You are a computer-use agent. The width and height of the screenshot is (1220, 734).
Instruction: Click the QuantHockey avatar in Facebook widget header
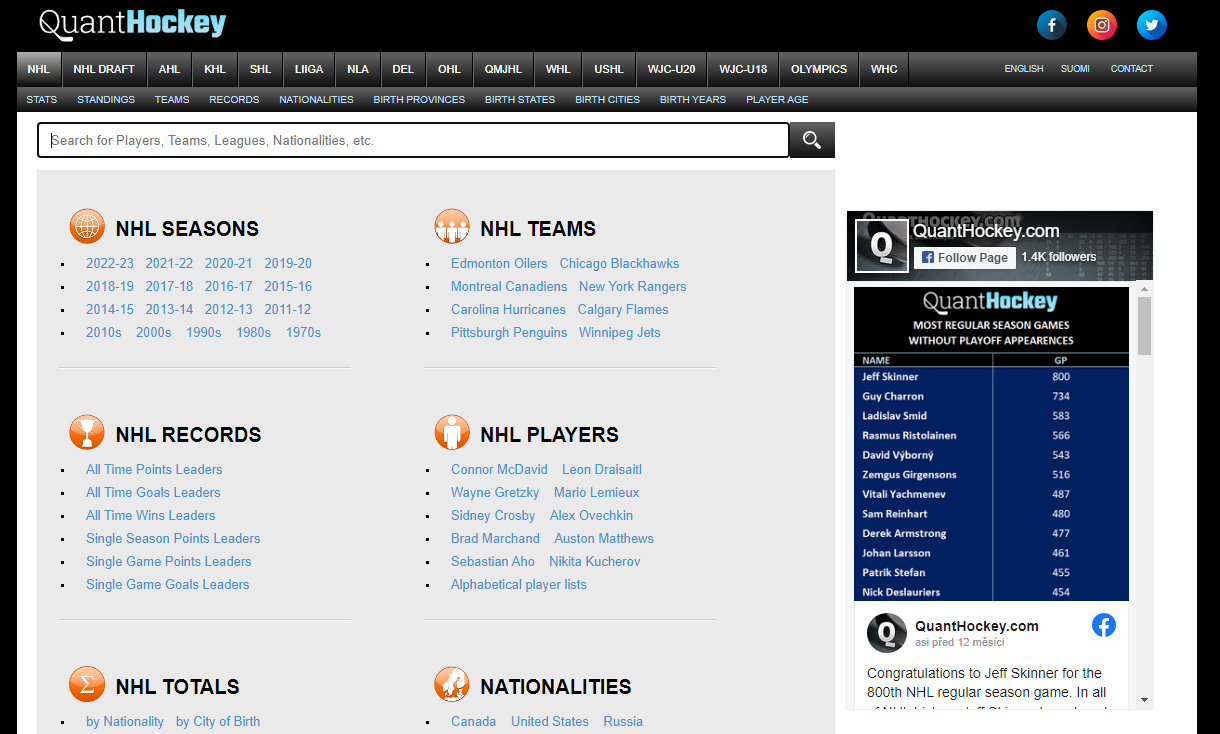[882, 246]
